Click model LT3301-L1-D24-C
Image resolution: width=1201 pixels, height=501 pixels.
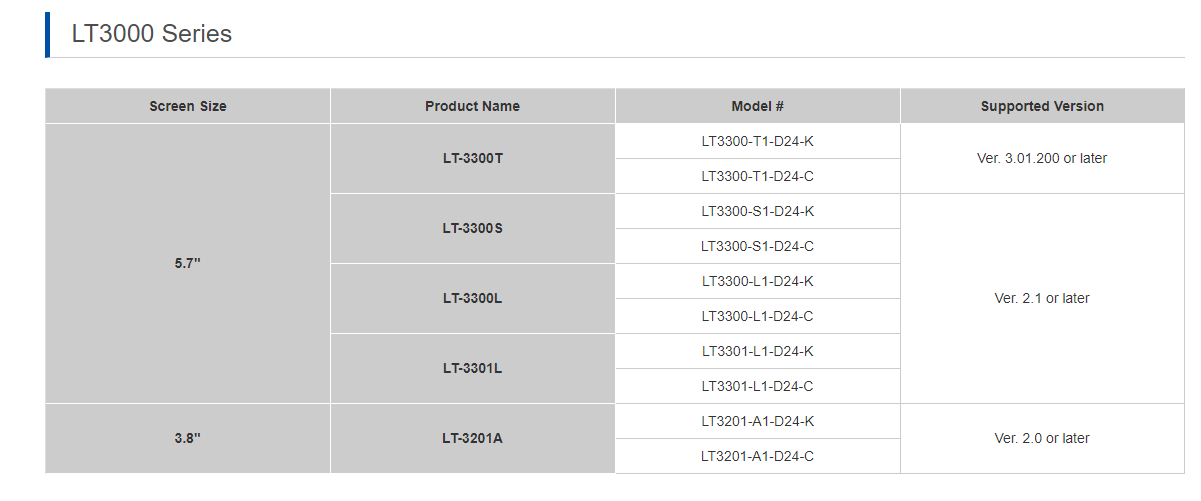pyautogui.click(x=758, y=386)
